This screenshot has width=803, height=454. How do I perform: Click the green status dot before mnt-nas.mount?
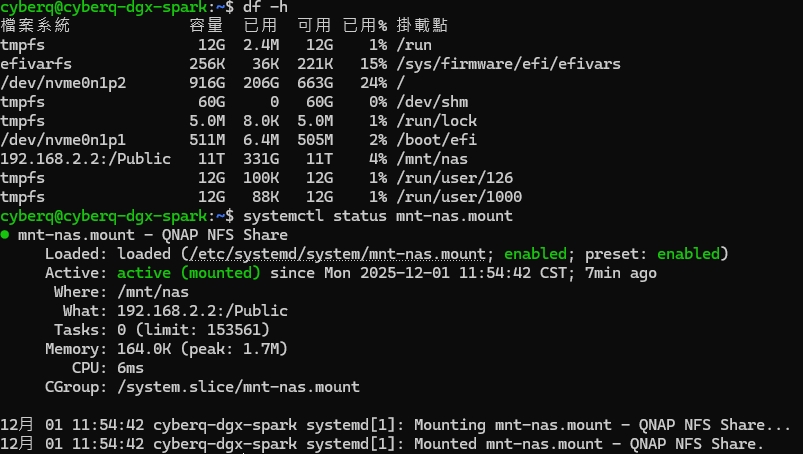pyautogui.click(x=6, y=235)
